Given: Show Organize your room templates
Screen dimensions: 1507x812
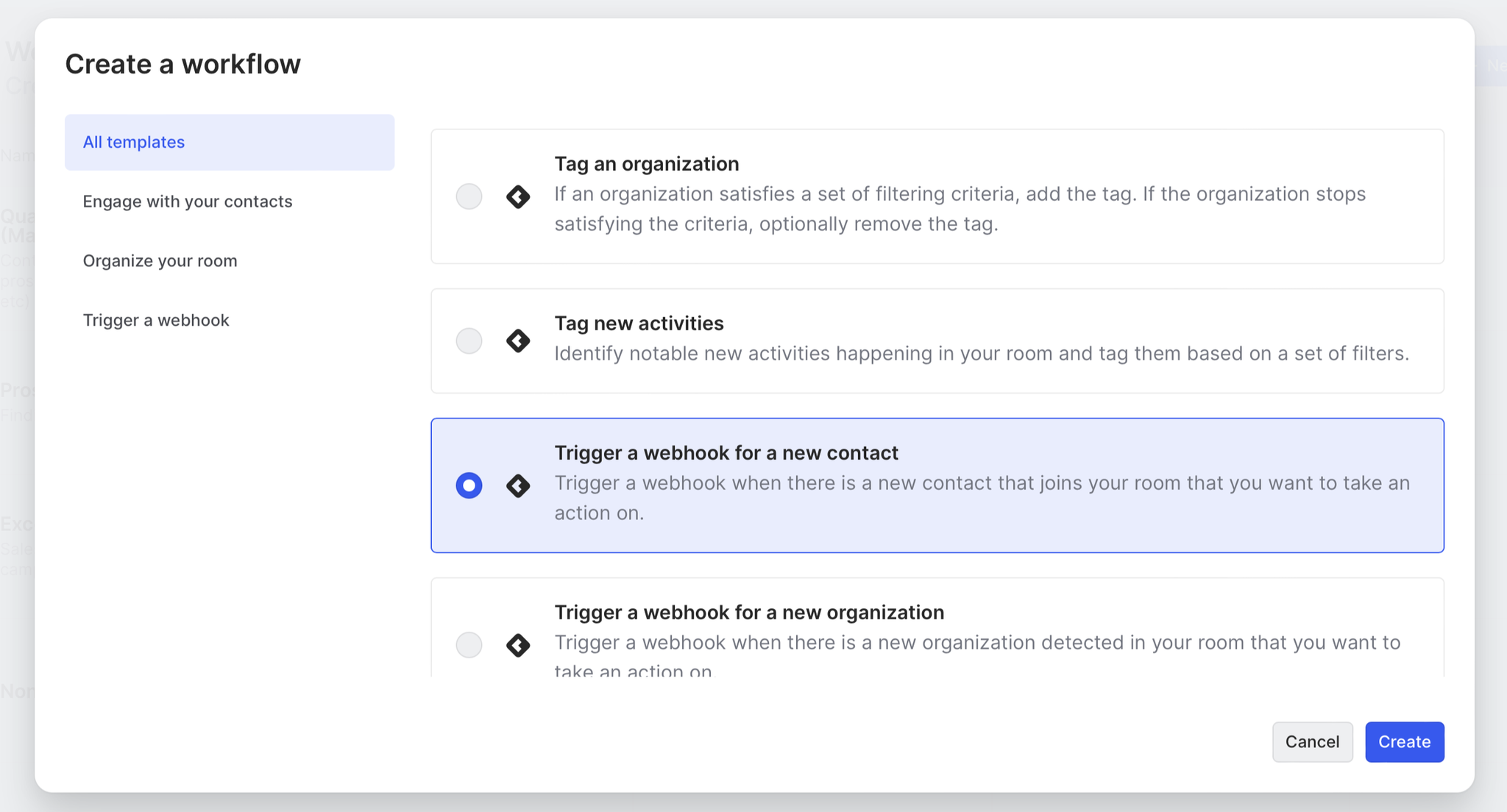Looking at the screenshot, I should point(160,261).
